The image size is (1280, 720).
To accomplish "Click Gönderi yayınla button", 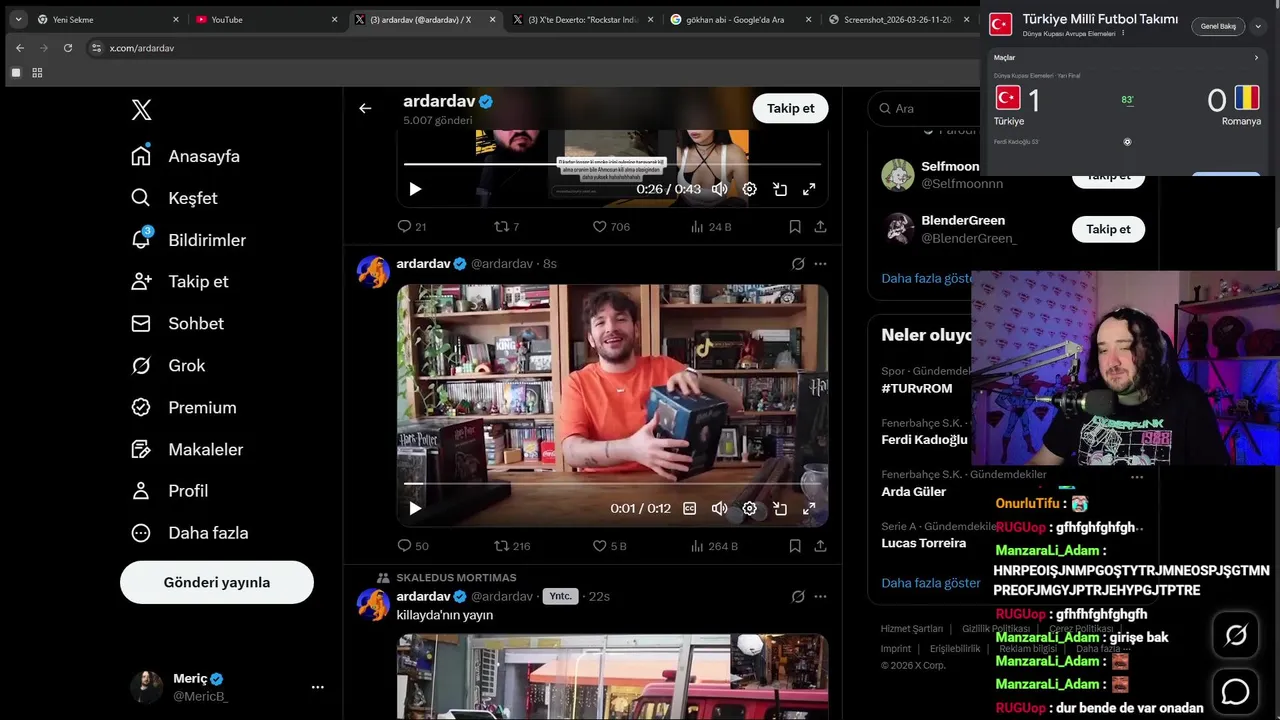I will tap(217, 582).
